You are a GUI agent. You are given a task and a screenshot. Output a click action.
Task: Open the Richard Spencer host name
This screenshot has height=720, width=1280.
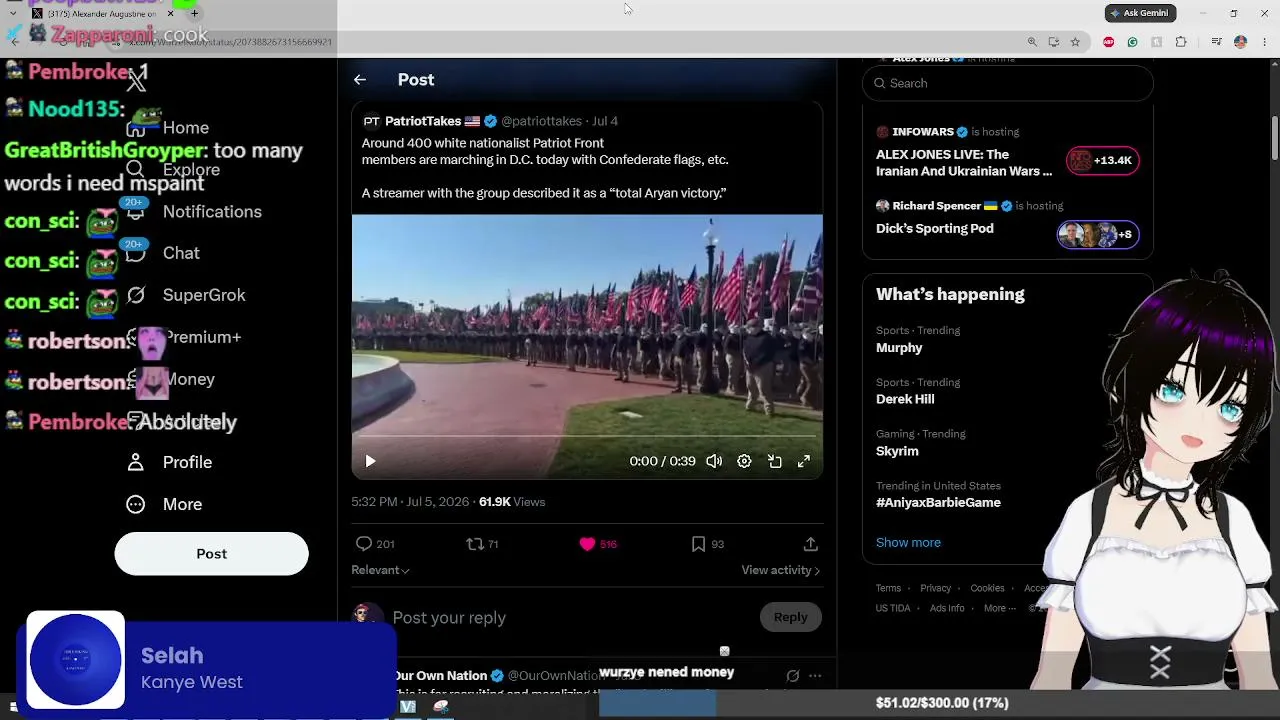click(x=937, y=206)
